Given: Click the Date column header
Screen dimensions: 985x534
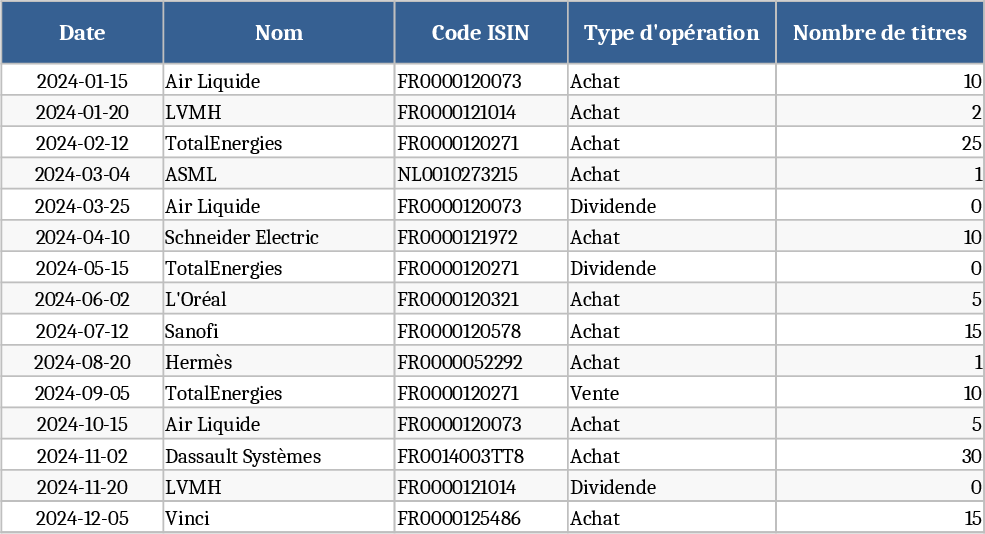Looking at the screenshot, I should tap(82, 33).
